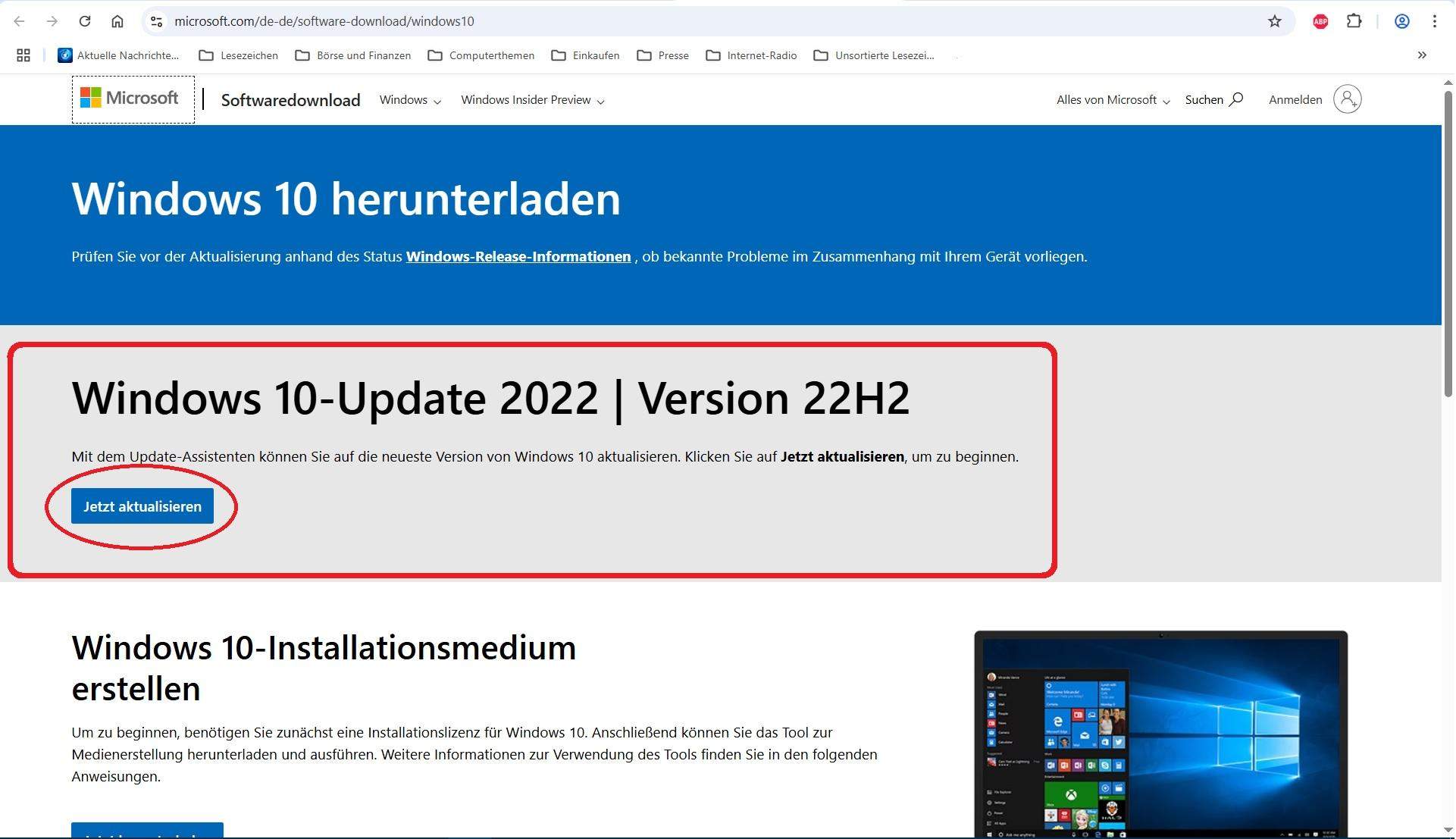Click the Jetzt aktualisieren button

[x=142, y=506]
